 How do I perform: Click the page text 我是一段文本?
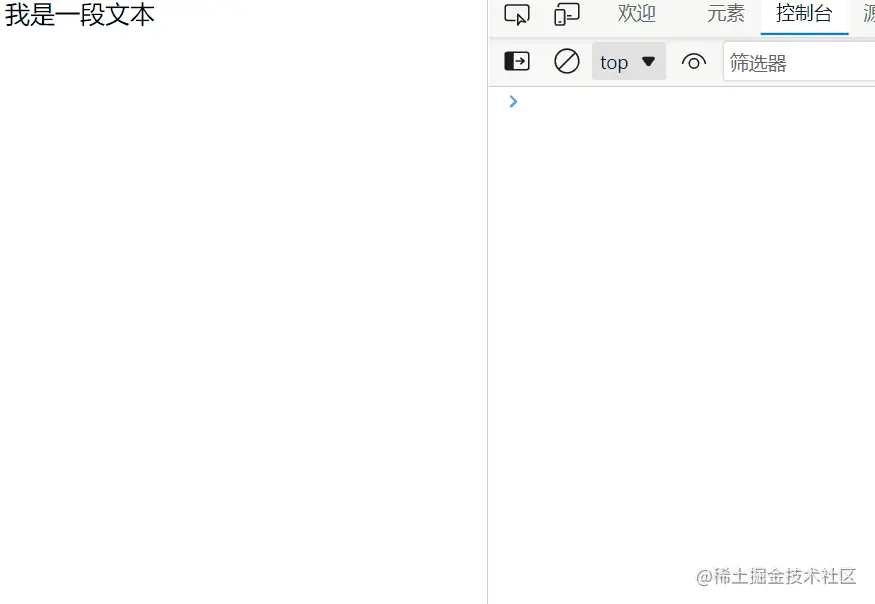tap(79, 15)
